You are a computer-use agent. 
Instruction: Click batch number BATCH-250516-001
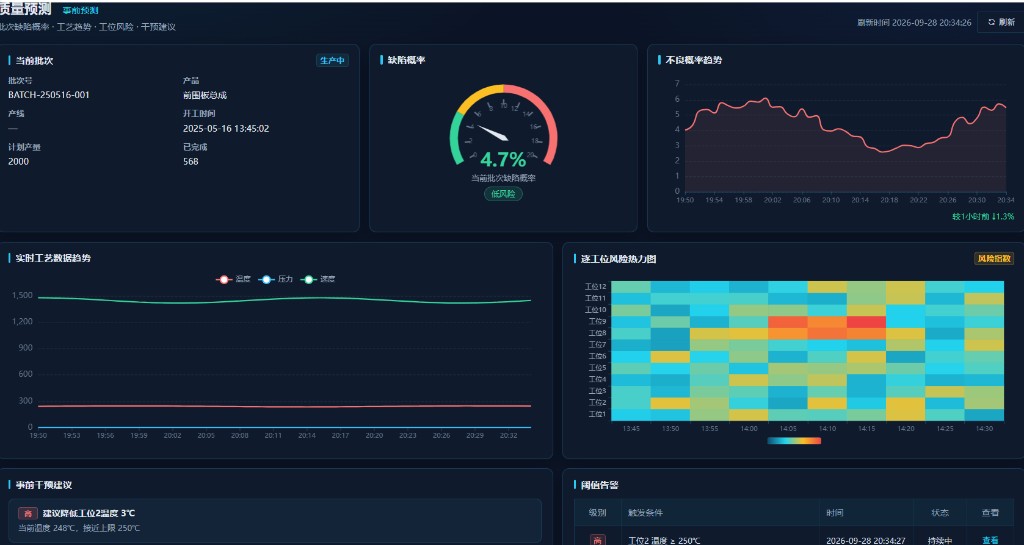[x=49, y=95]
